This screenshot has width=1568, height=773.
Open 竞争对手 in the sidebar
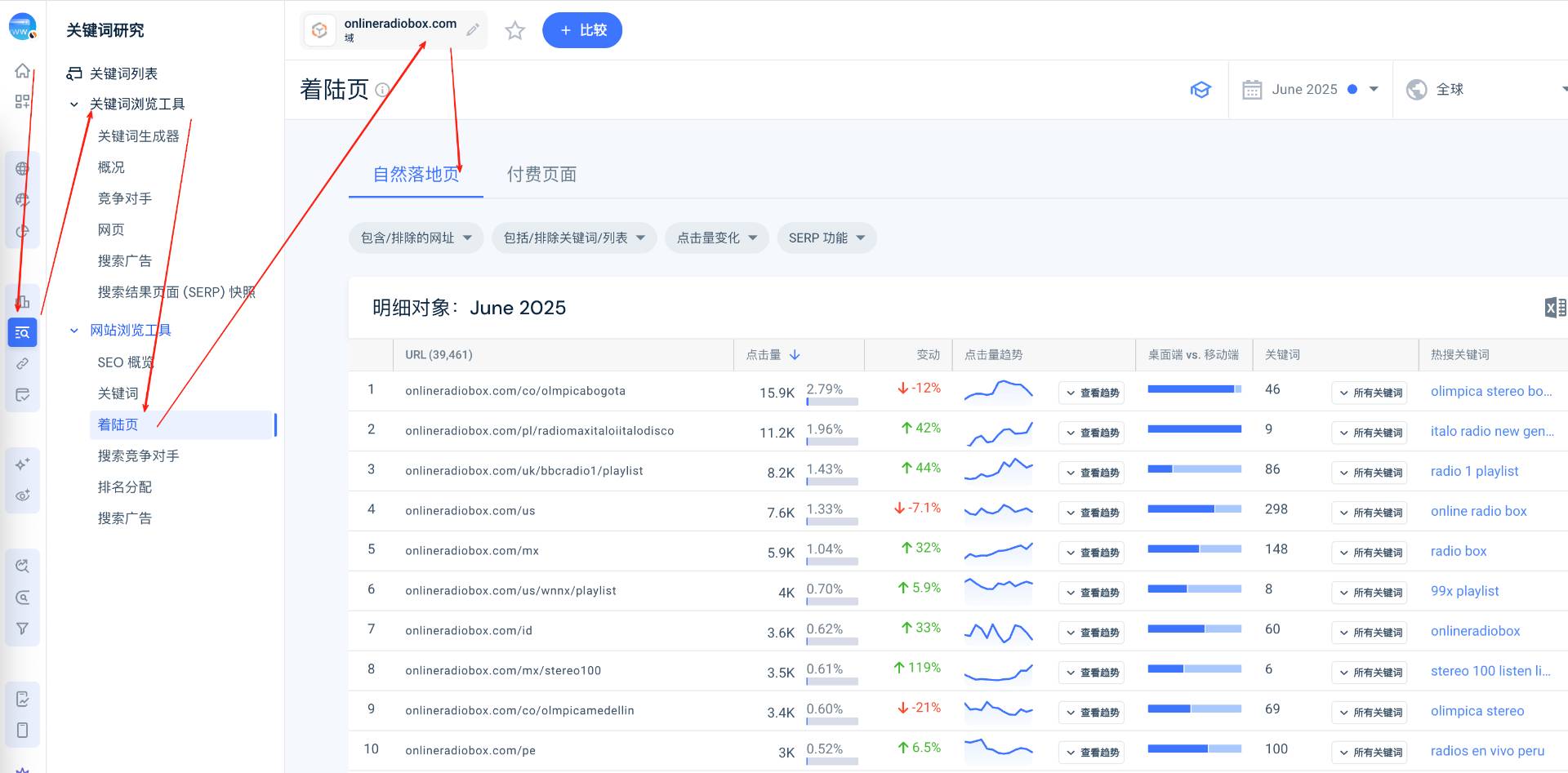[124, 198]
